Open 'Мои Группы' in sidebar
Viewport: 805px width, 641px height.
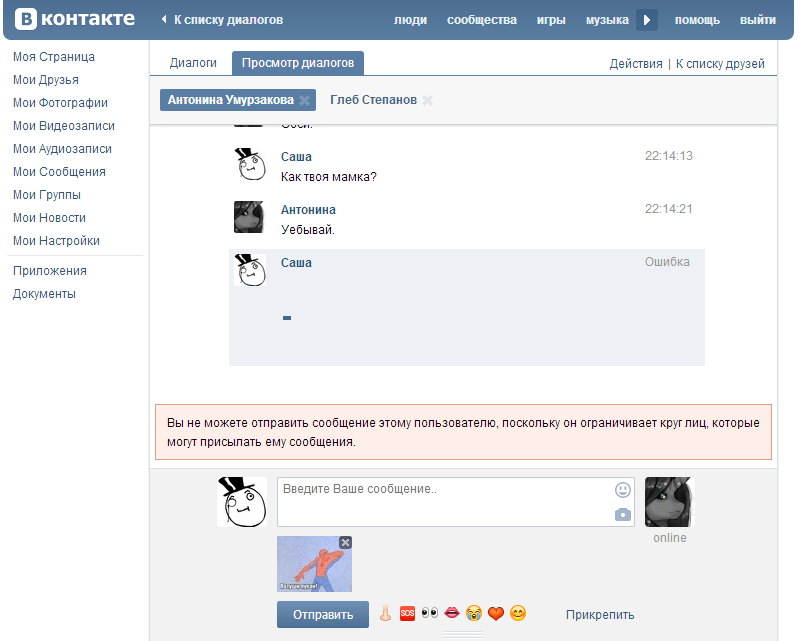point(47,195)
